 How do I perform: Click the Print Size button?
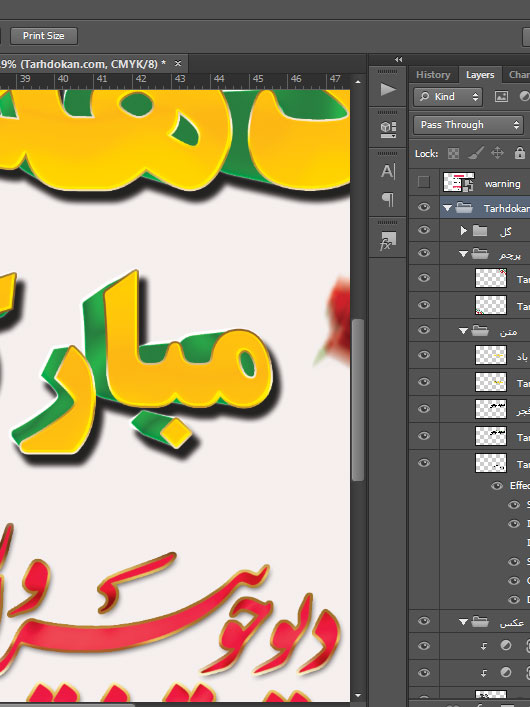click(44, 36)
